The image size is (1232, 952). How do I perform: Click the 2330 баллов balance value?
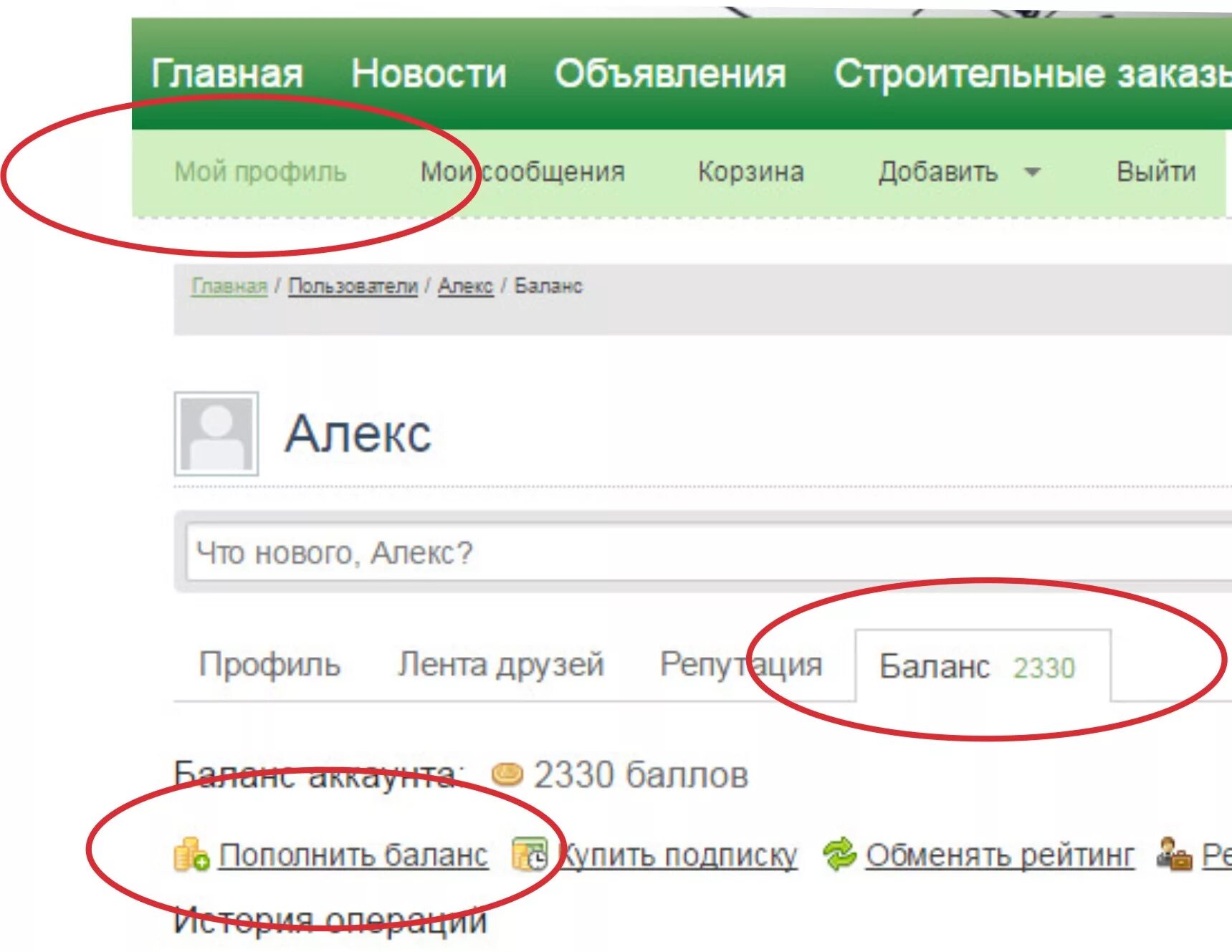click(641, 774)
